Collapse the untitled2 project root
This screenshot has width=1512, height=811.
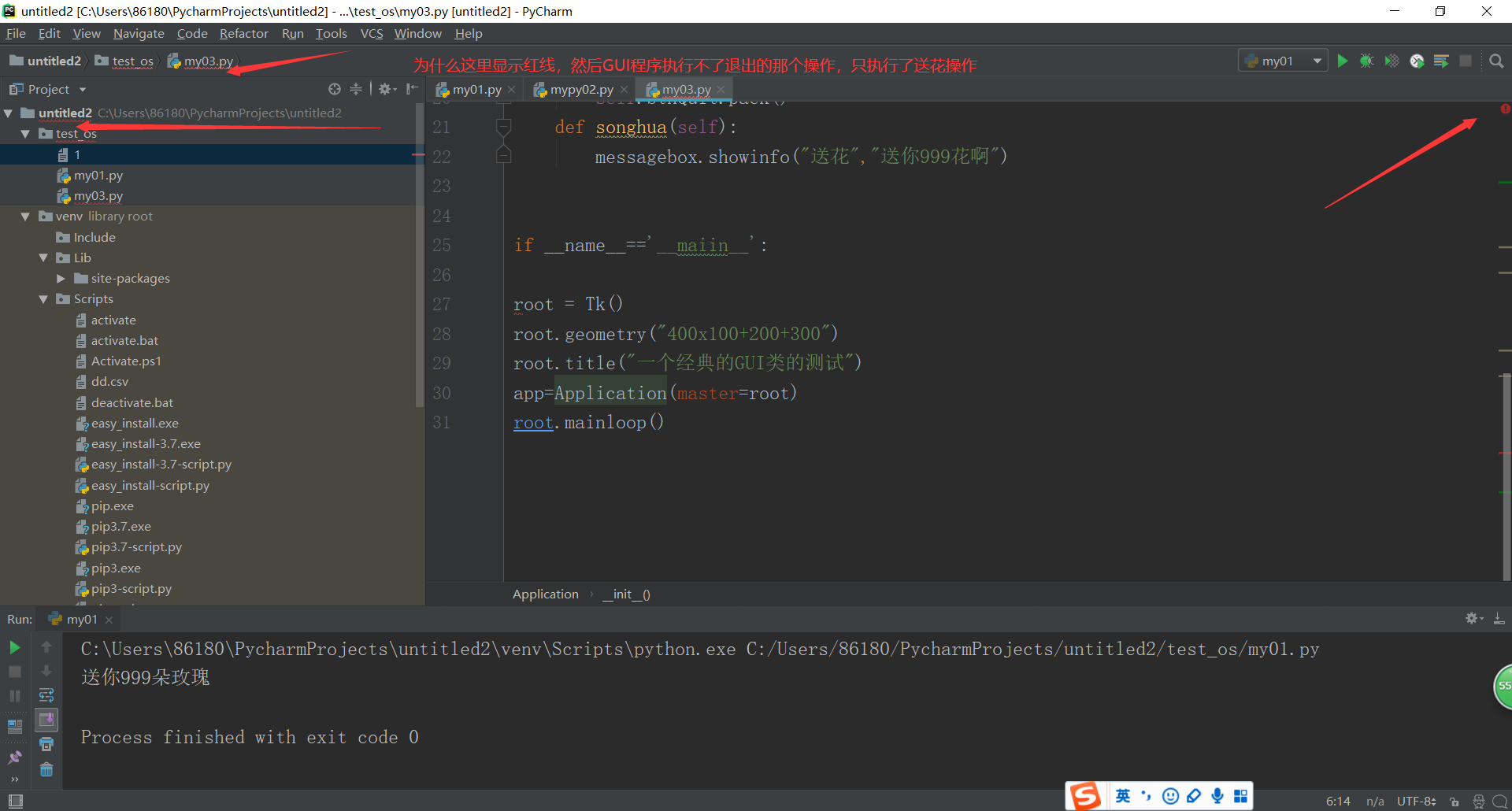[x=9, y=113]
